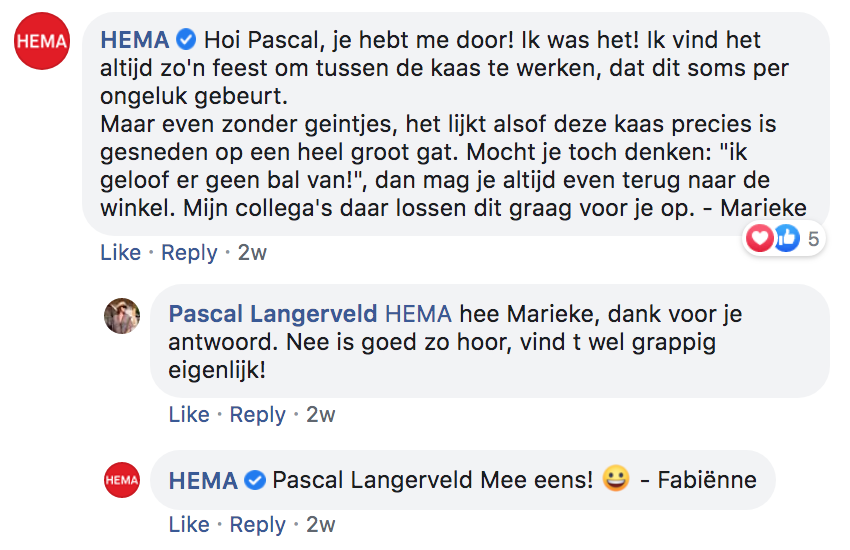
Task: Show the reaction count of 5
Action: tap(813, 239)
